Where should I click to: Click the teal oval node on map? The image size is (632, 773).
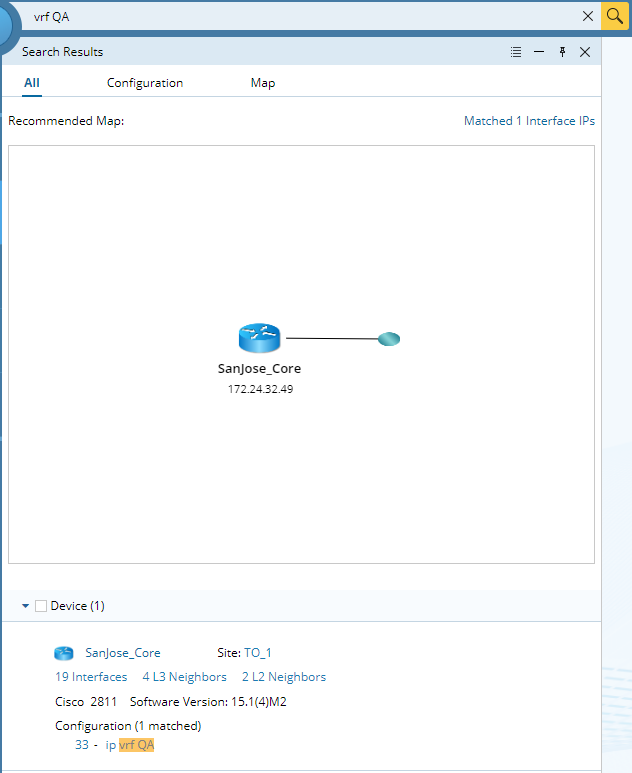coord(389,339)
